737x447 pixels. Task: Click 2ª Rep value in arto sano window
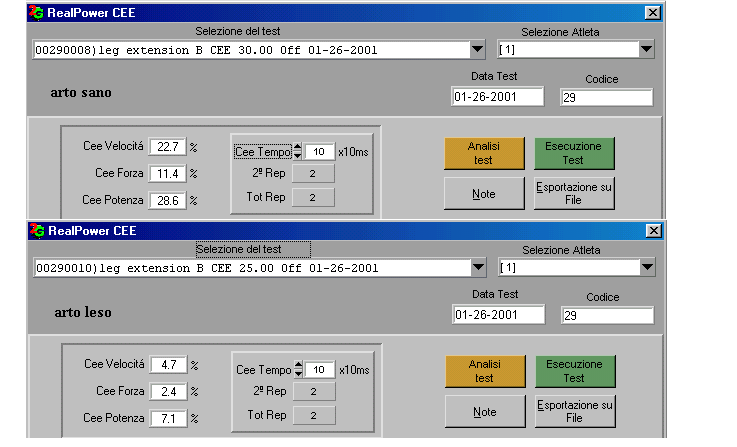[x=313, y=173]
